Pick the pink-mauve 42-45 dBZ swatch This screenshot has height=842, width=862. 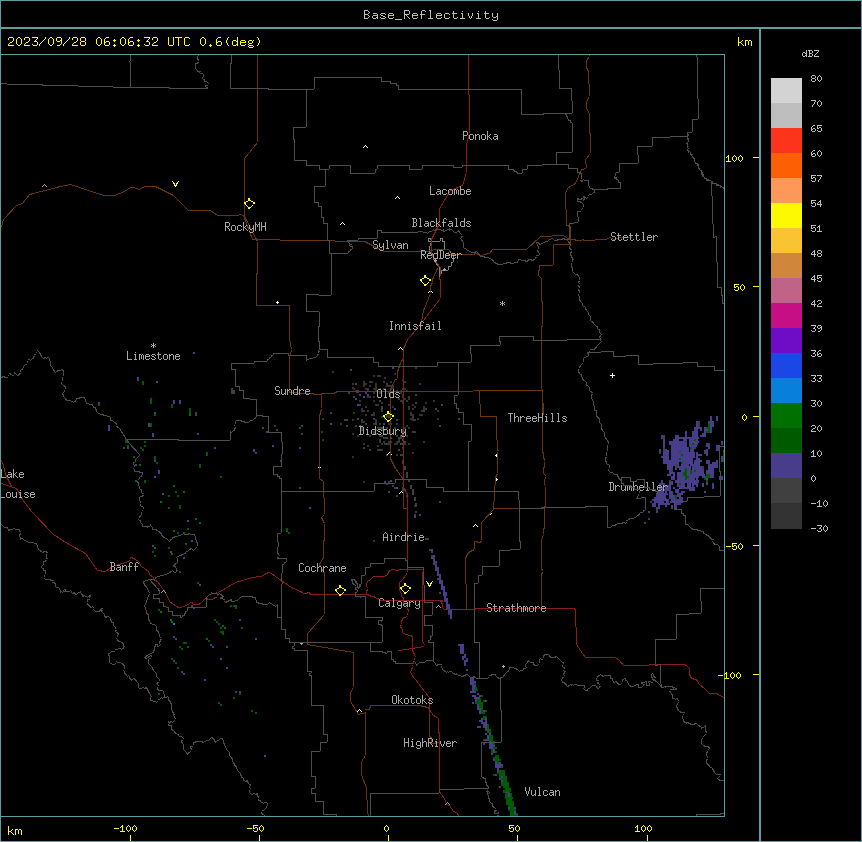coord(786,290)
